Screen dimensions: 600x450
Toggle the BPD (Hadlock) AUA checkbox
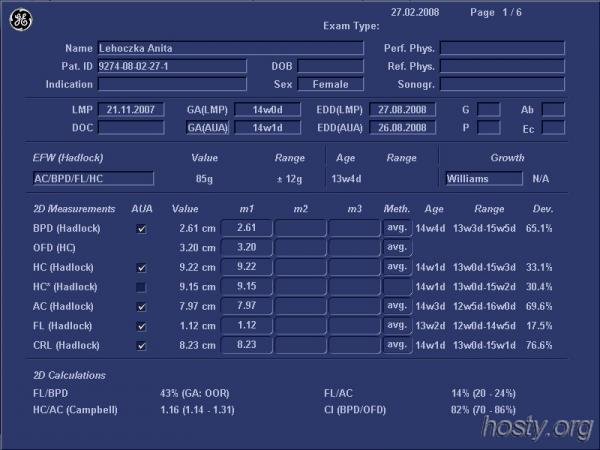[141, 229]
